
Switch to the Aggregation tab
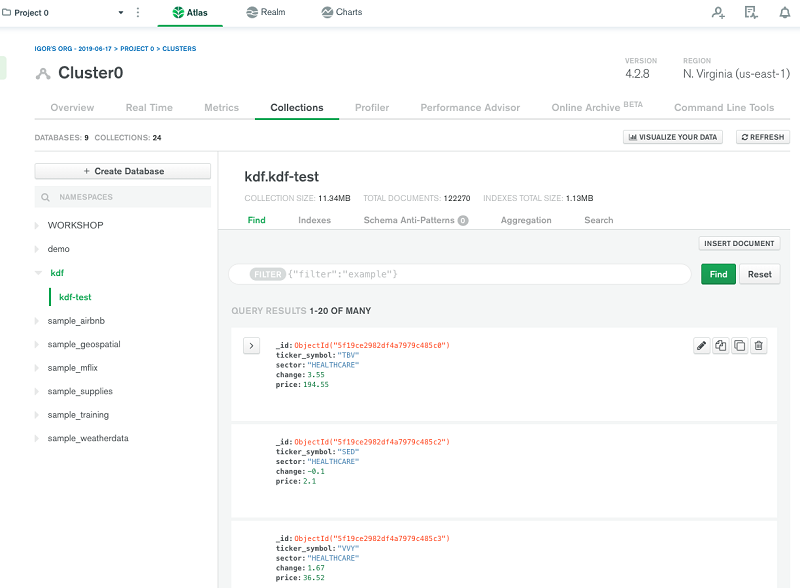click(x=526, y=220)
